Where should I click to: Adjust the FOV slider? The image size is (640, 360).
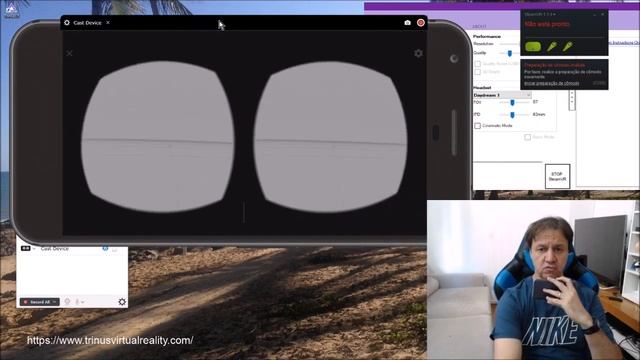512,102
